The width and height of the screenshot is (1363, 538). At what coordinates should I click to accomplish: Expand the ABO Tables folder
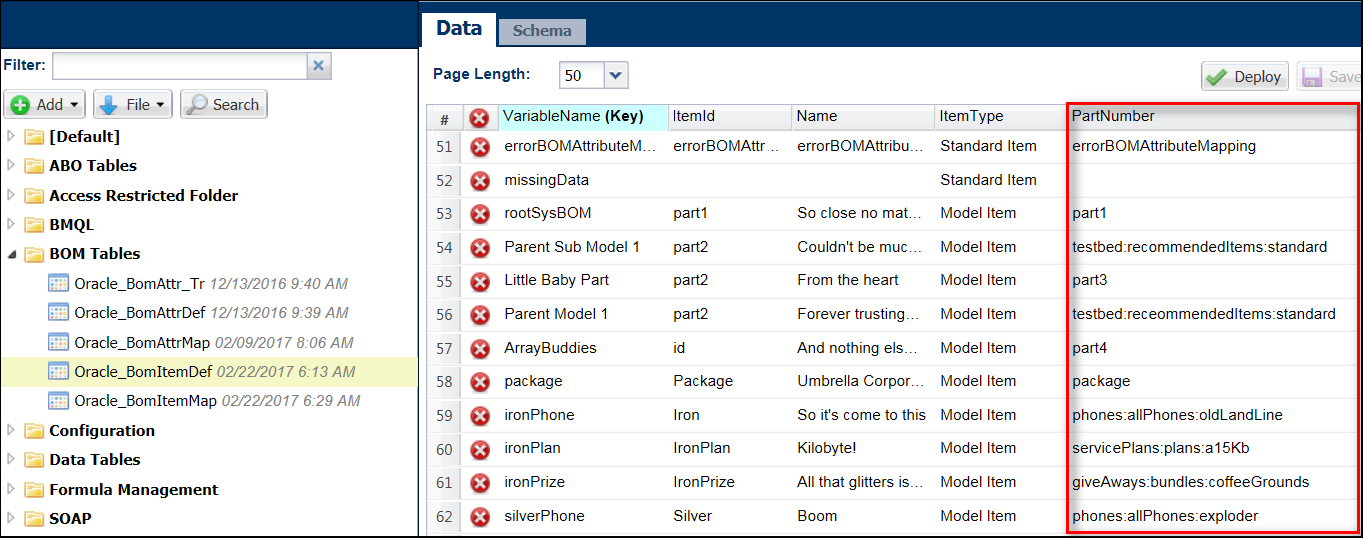pyautogui.click(x=12, y=166)
